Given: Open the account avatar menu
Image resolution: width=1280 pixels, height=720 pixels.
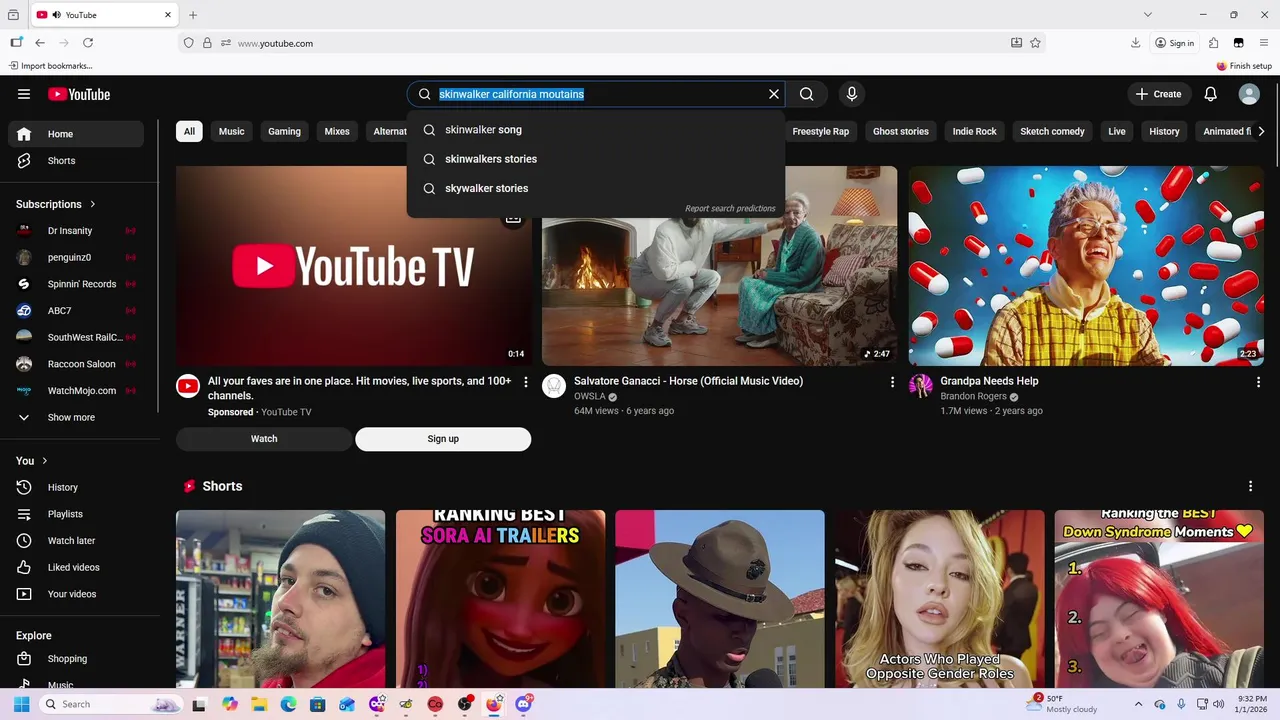Looking at the screenshot, I should [1249, 94].
